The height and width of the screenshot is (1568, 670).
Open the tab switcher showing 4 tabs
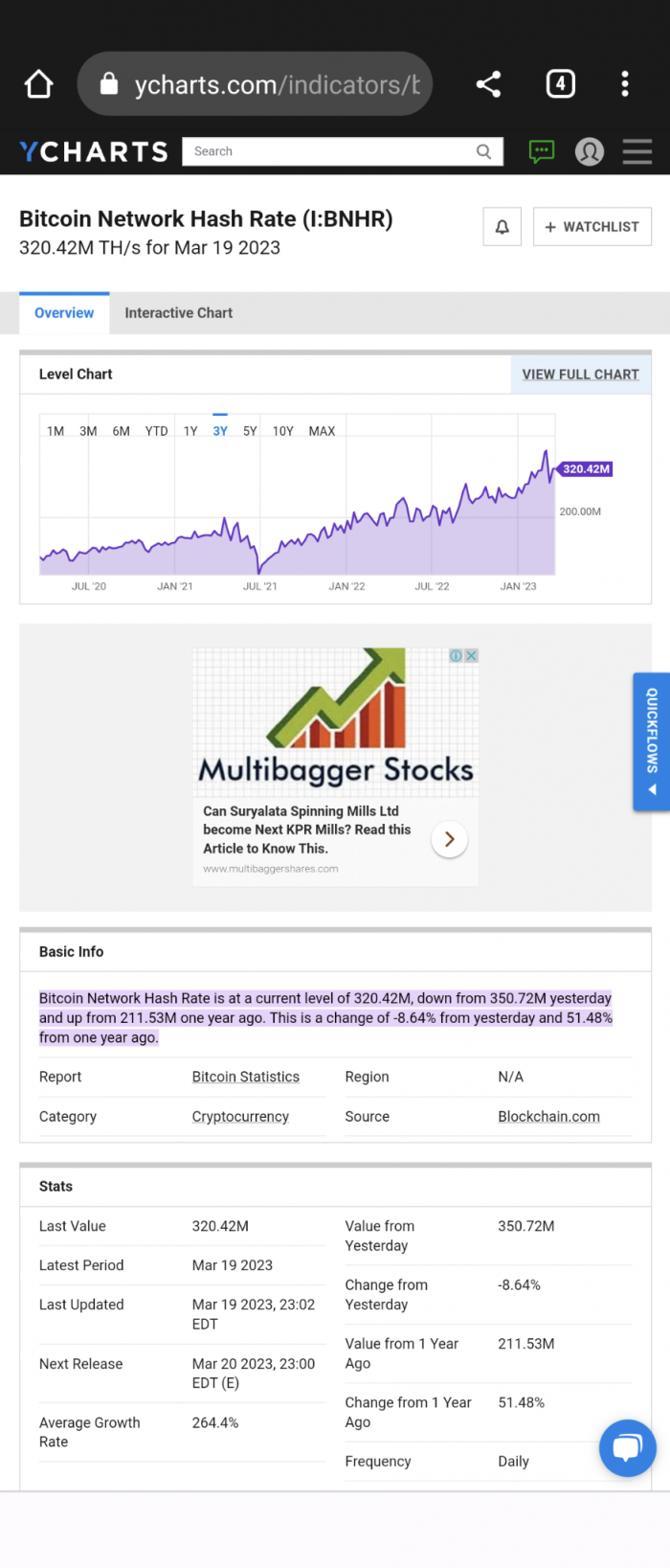[x=560, y=84]
